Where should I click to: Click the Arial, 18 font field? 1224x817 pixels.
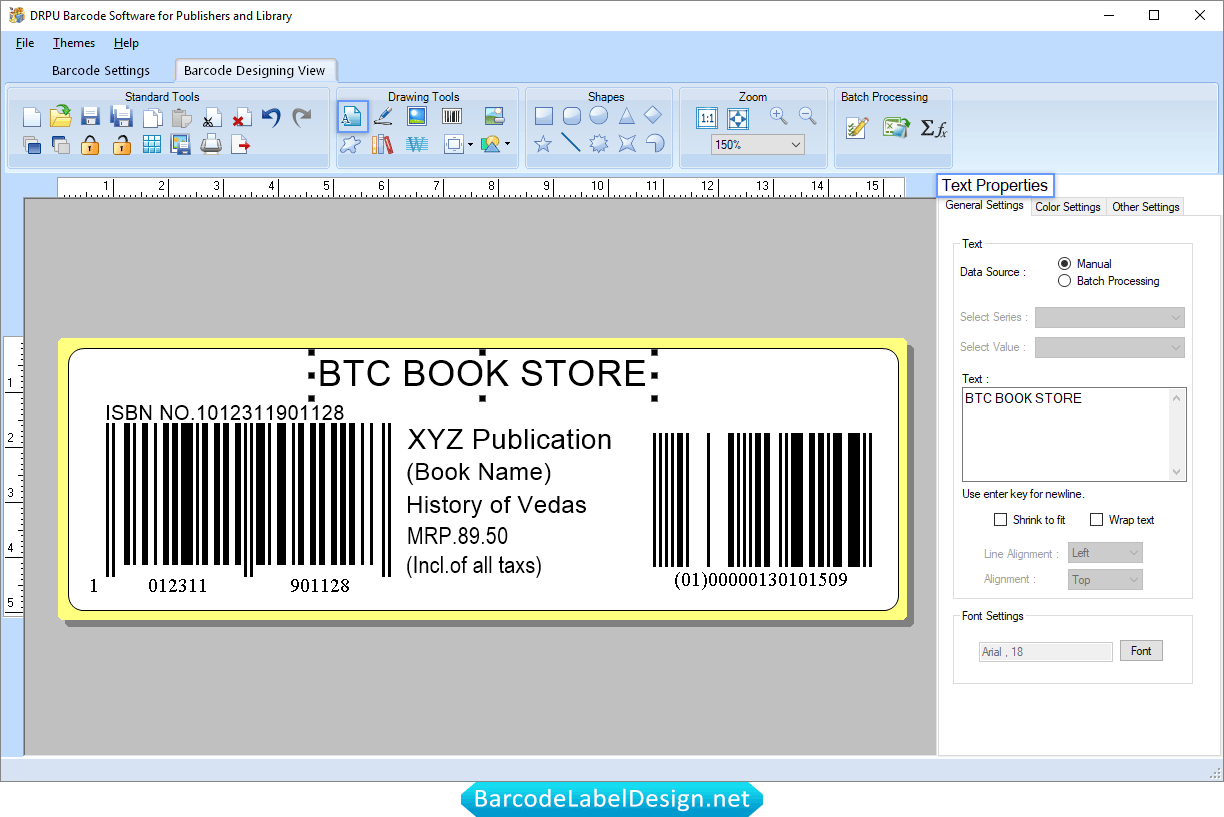pos(1046,652)
